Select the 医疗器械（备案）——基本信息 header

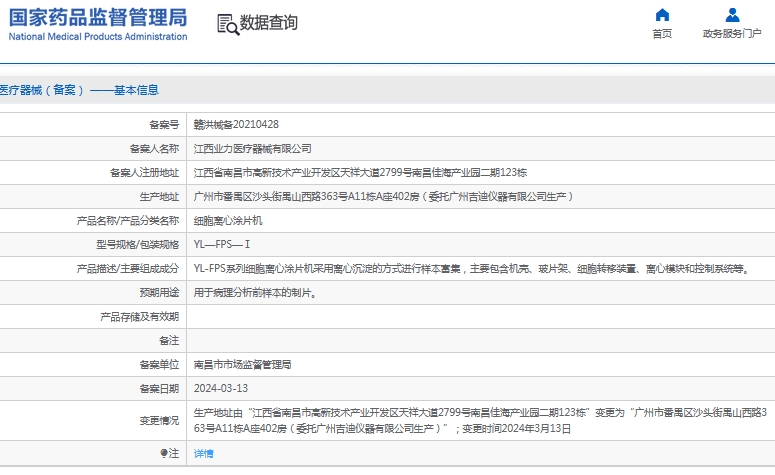point(79,90)
